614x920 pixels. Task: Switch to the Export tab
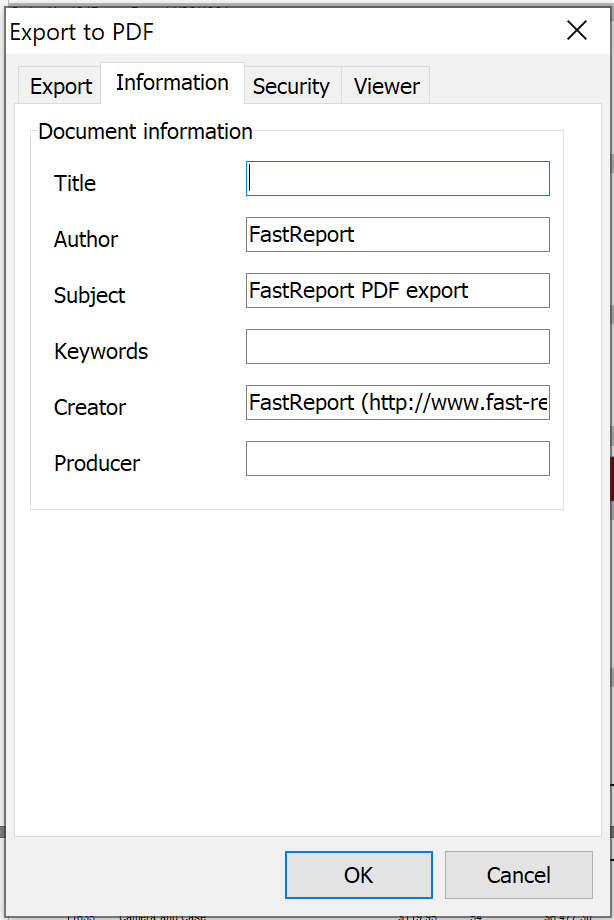pyautogui.click(x=60, y=86)
